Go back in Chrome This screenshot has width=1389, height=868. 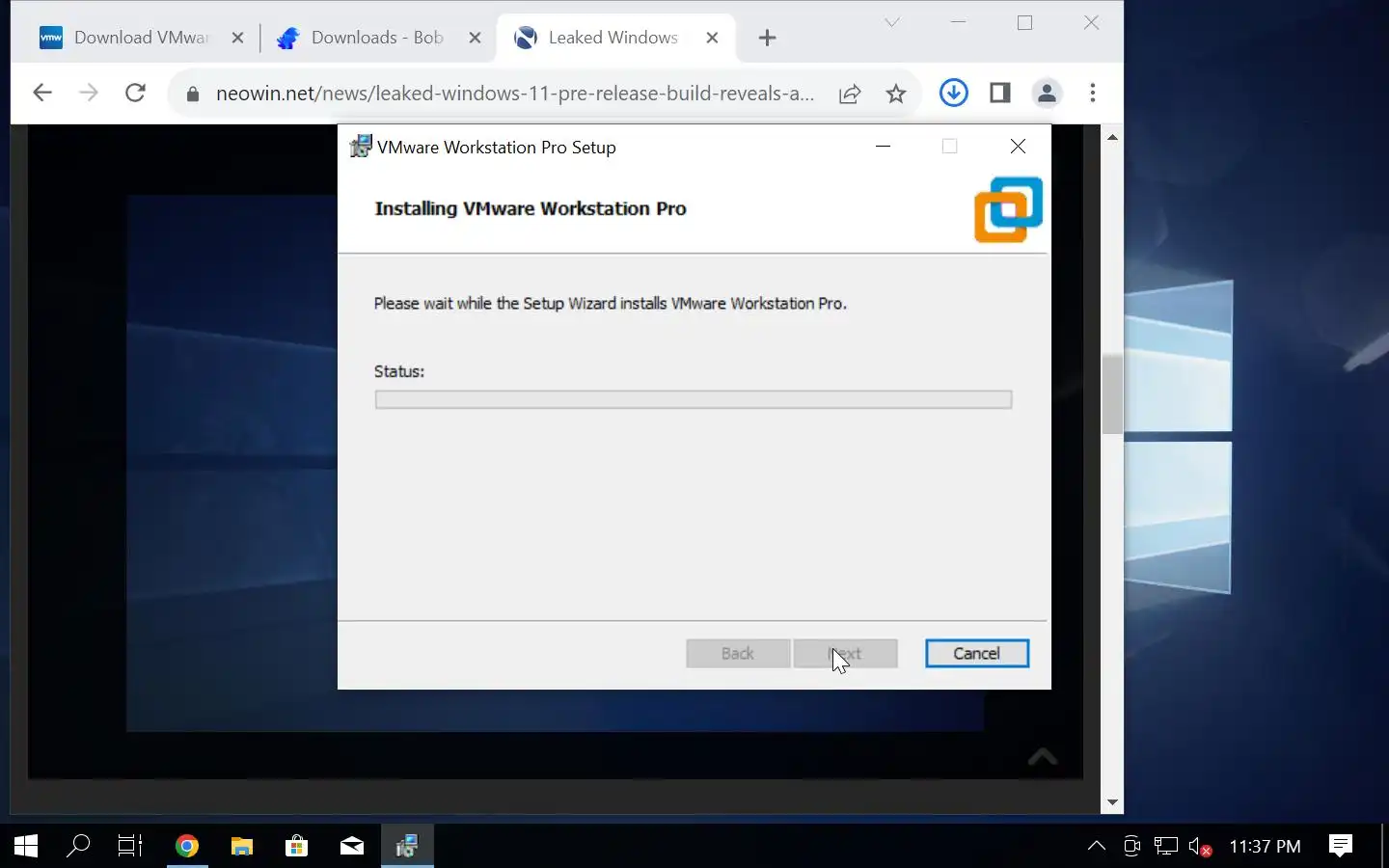tap(41, 93)
